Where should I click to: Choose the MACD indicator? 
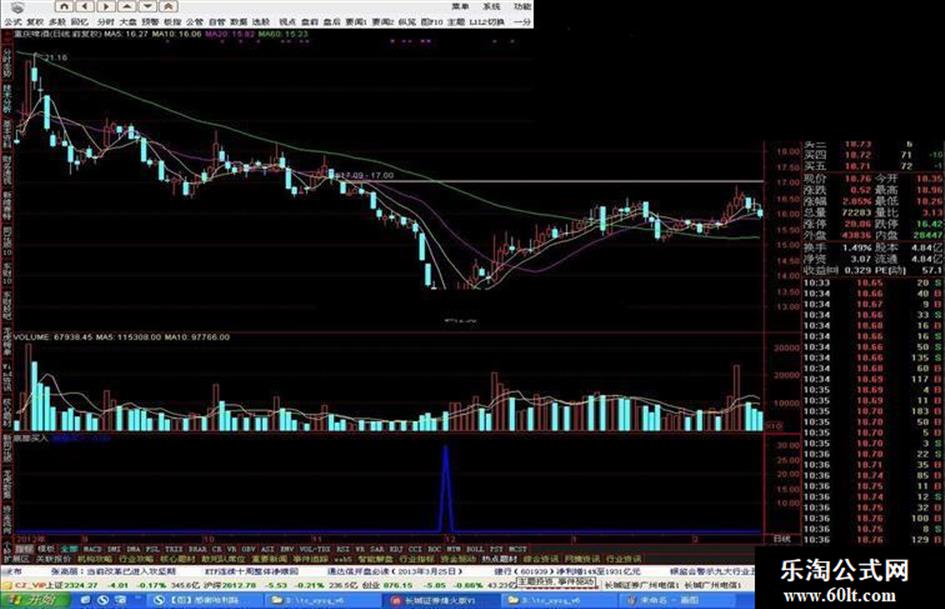pos(93,549)
